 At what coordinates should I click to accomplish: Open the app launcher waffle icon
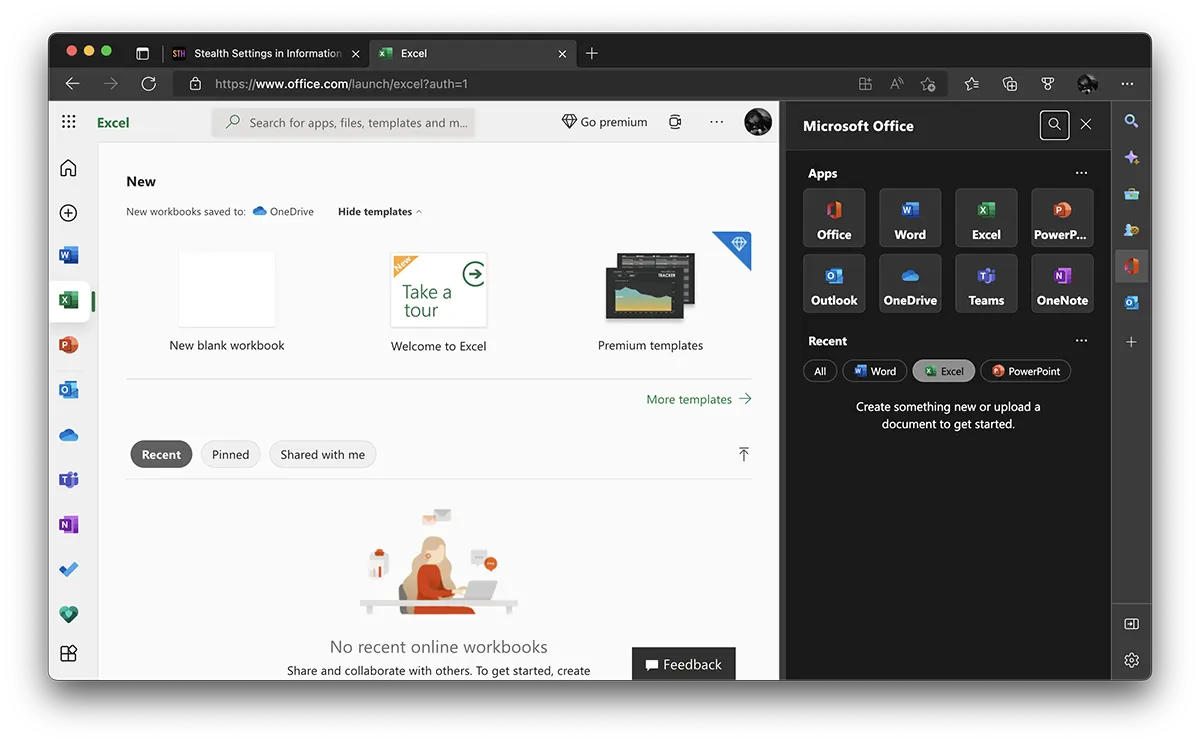coord(69,122)
